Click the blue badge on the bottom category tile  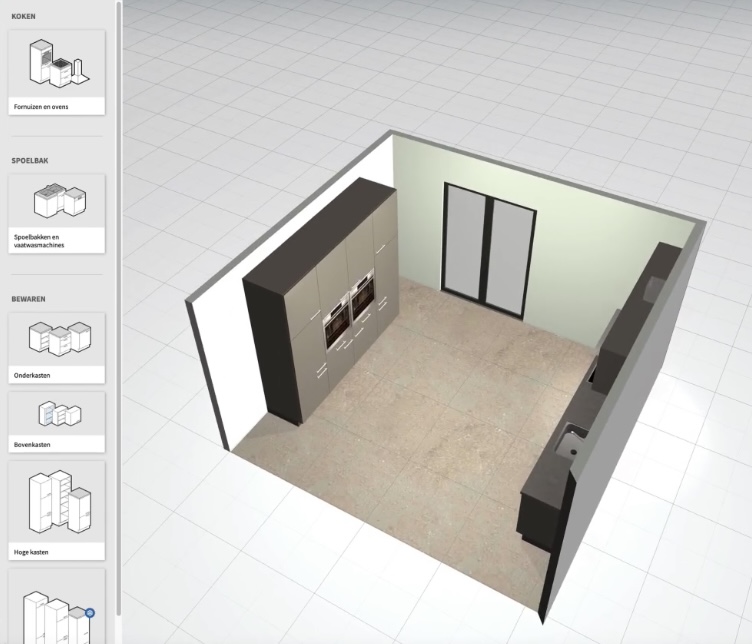point(89,612)
